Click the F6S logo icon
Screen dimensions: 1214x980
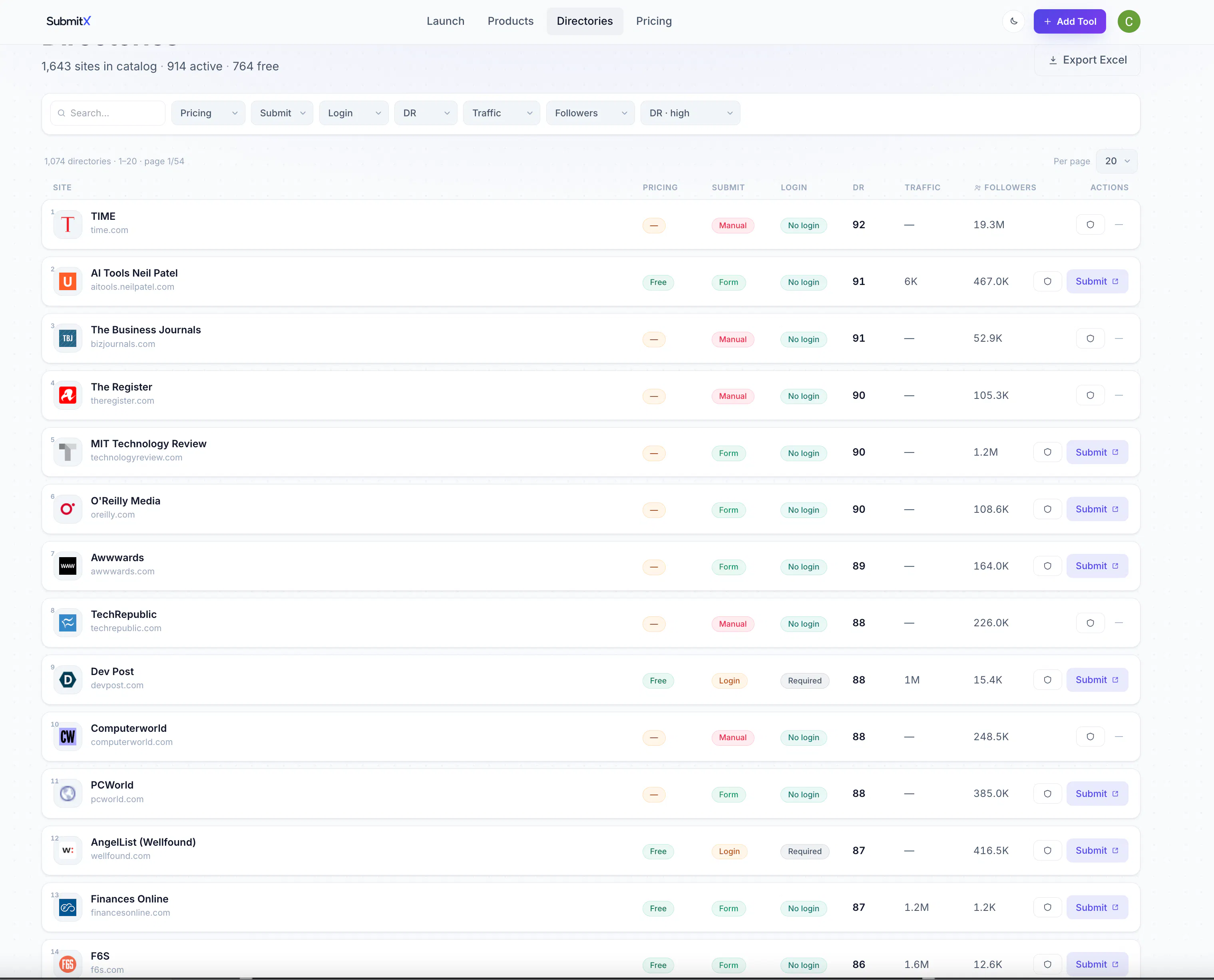(x=68, y=964)
